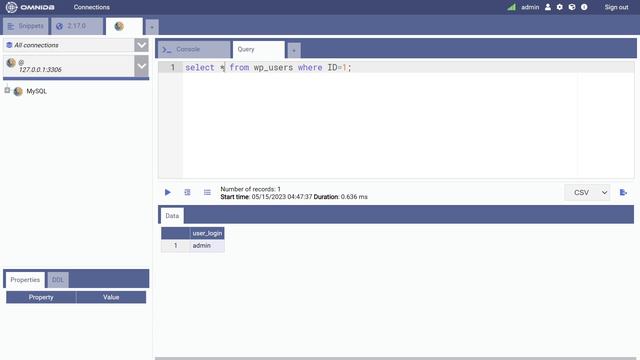
Task: Click line number 1 in editor gutter
Action: click(x=173, y=67)
